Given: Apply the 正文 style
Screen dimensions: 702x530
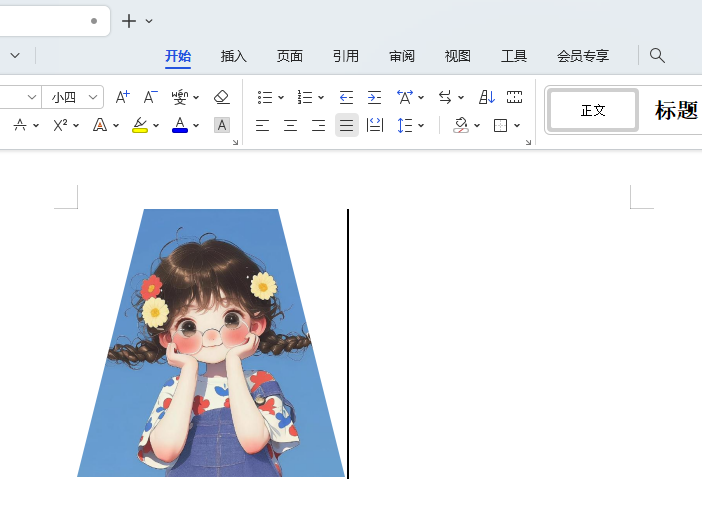Looking at the screenshot, I should pyautogui.click(x=593, y=110).
